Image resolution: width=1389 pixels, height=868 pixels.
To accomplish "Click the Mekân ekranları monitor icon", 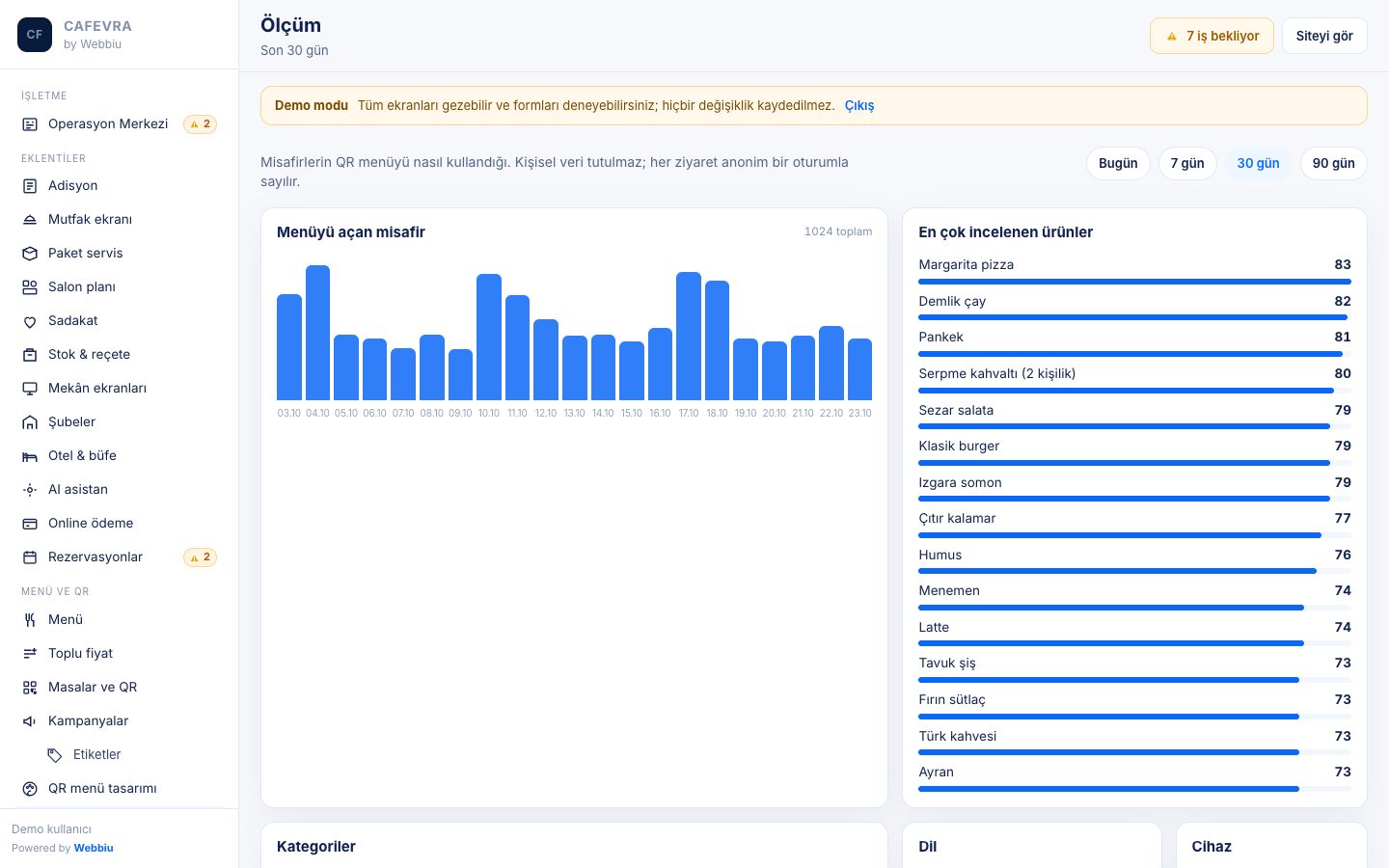I will coord(30,389).
